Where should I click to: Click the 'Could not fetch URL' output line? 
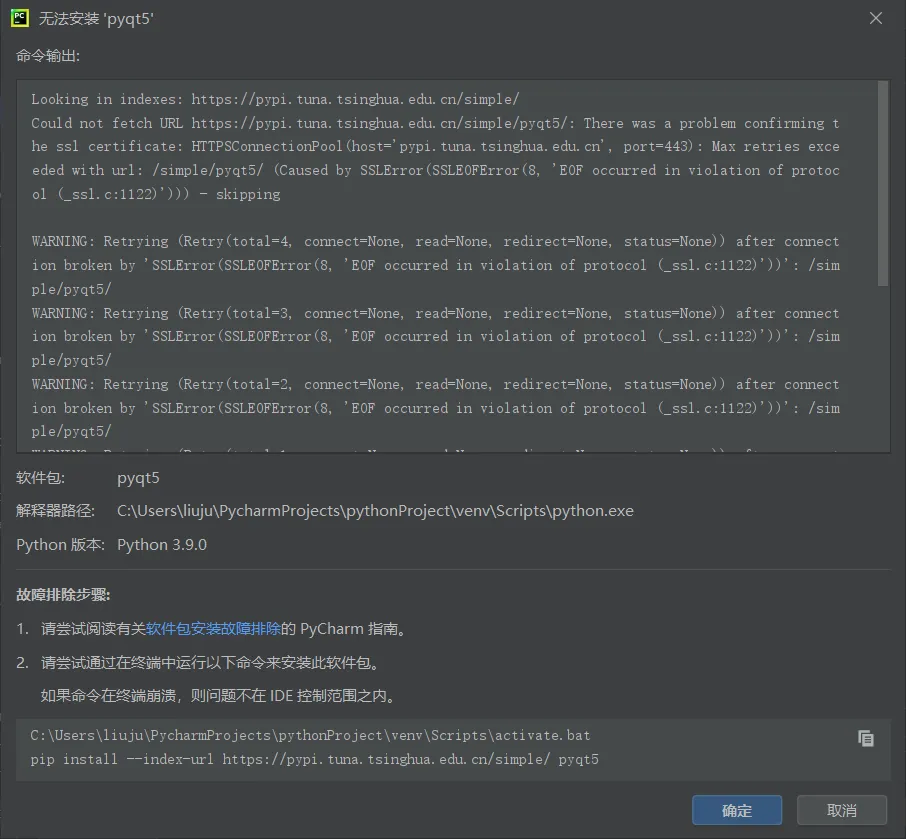point(435,123)
